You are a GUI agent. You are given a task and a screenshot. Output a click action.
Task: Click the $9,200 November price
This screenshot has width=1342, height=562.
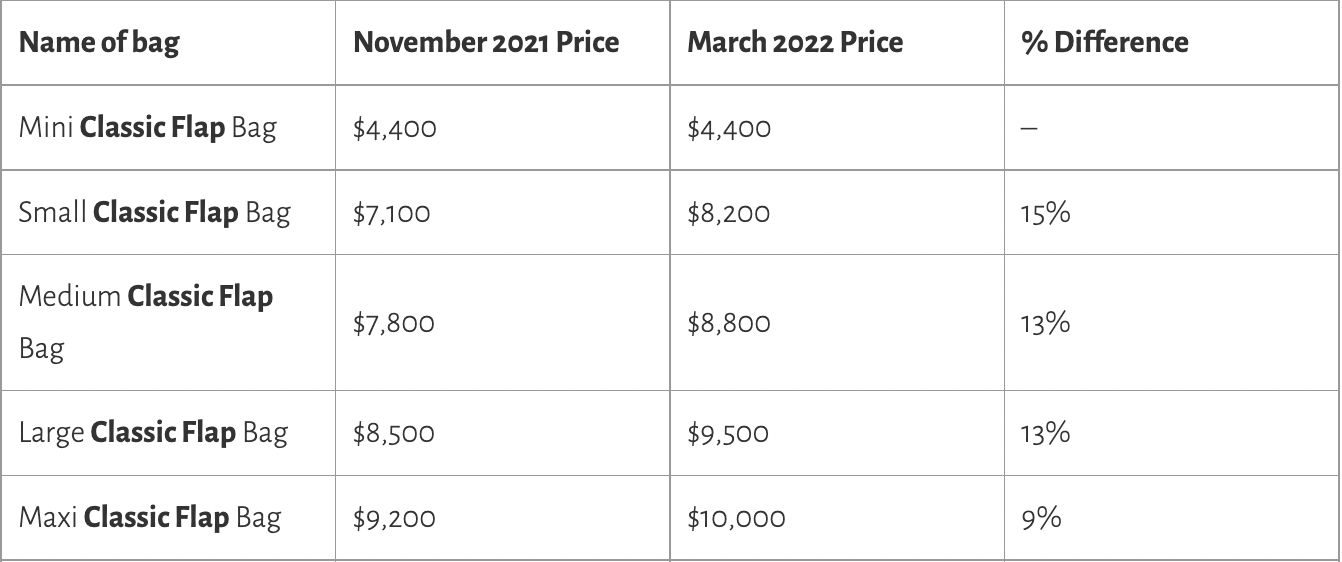click(x=394, y=518)
